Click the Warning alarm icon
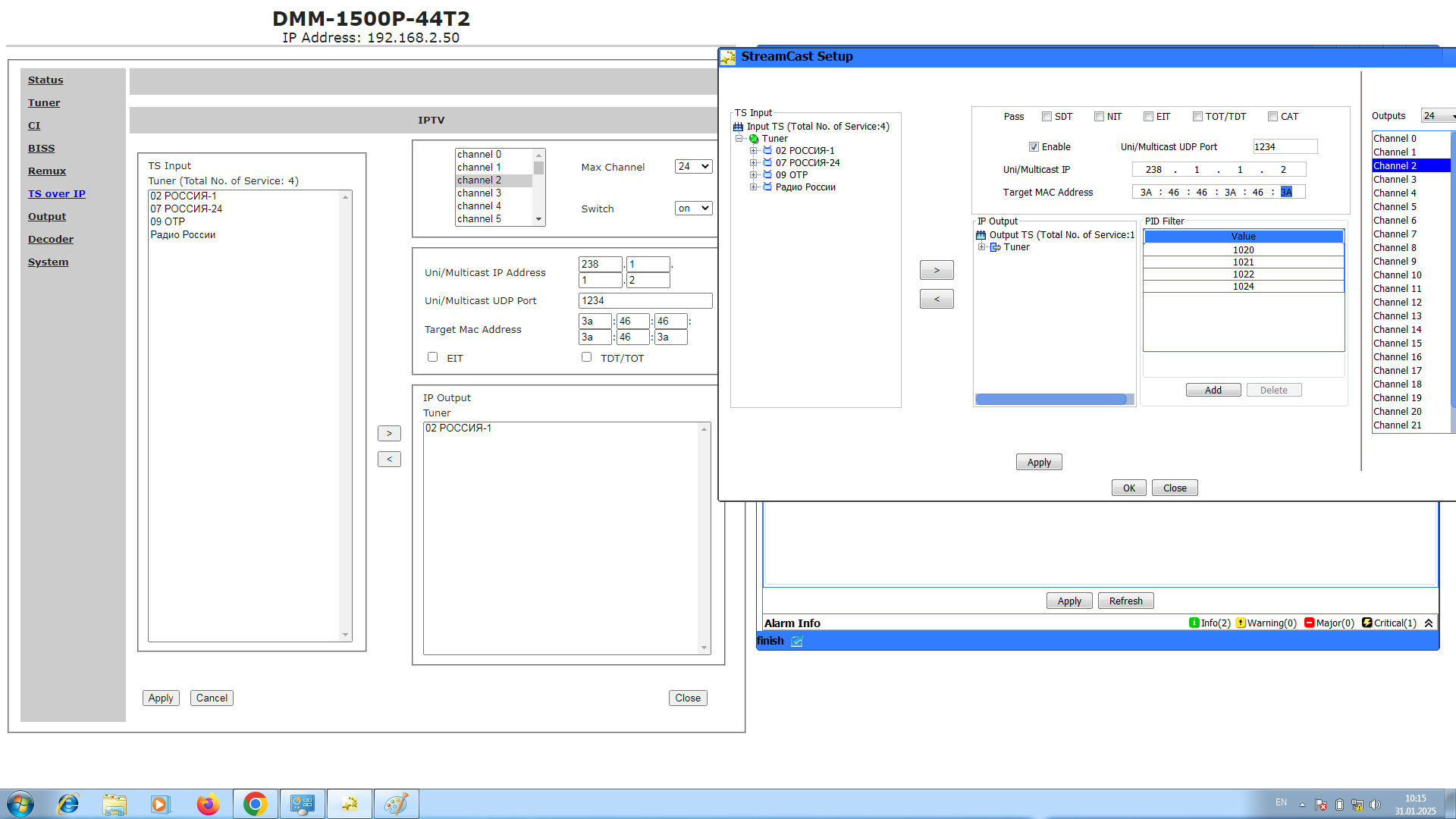 click(x=1241, y=623)
